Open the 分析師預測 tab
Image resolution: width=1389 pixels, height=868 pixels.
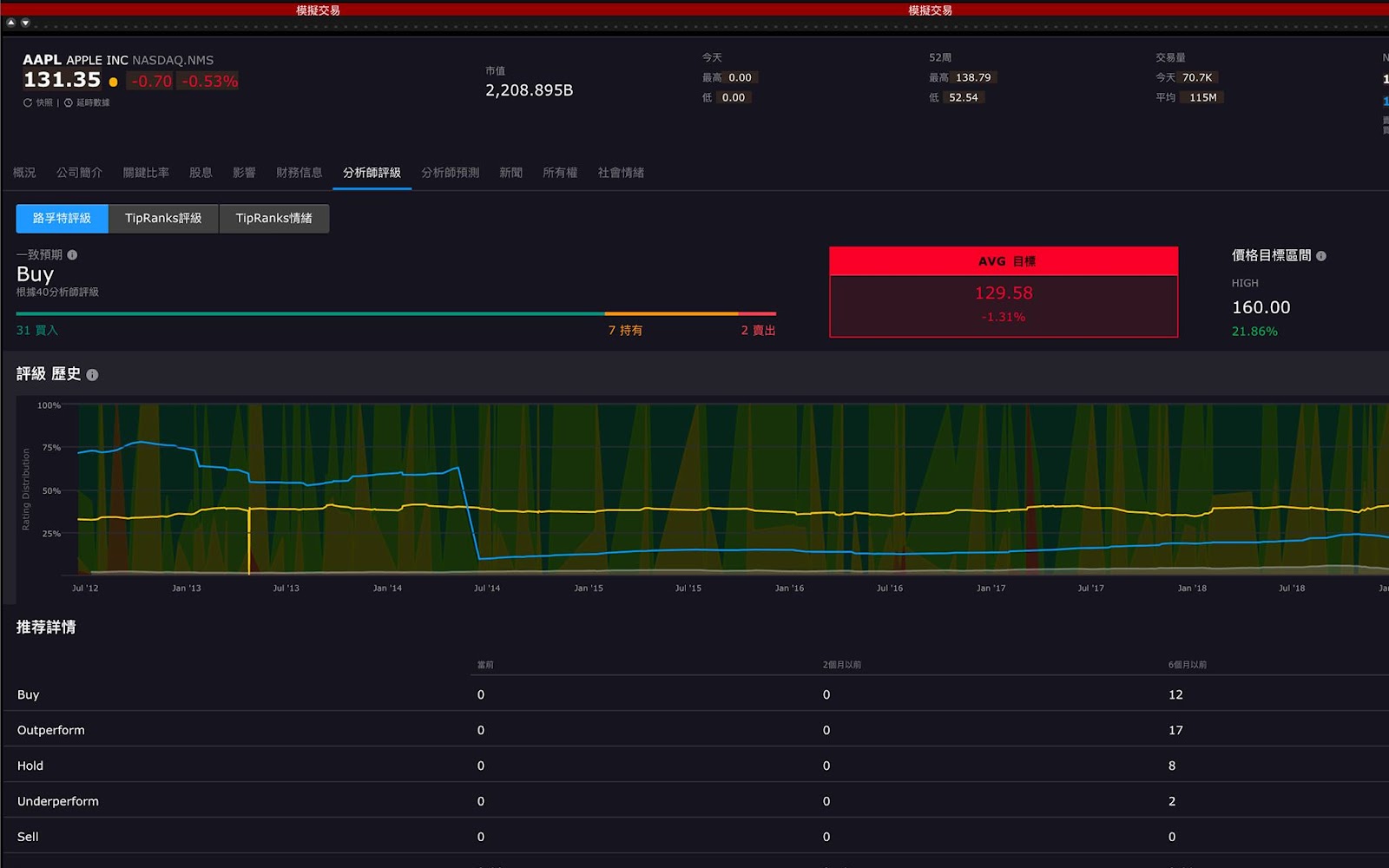[x=451, y=173]
